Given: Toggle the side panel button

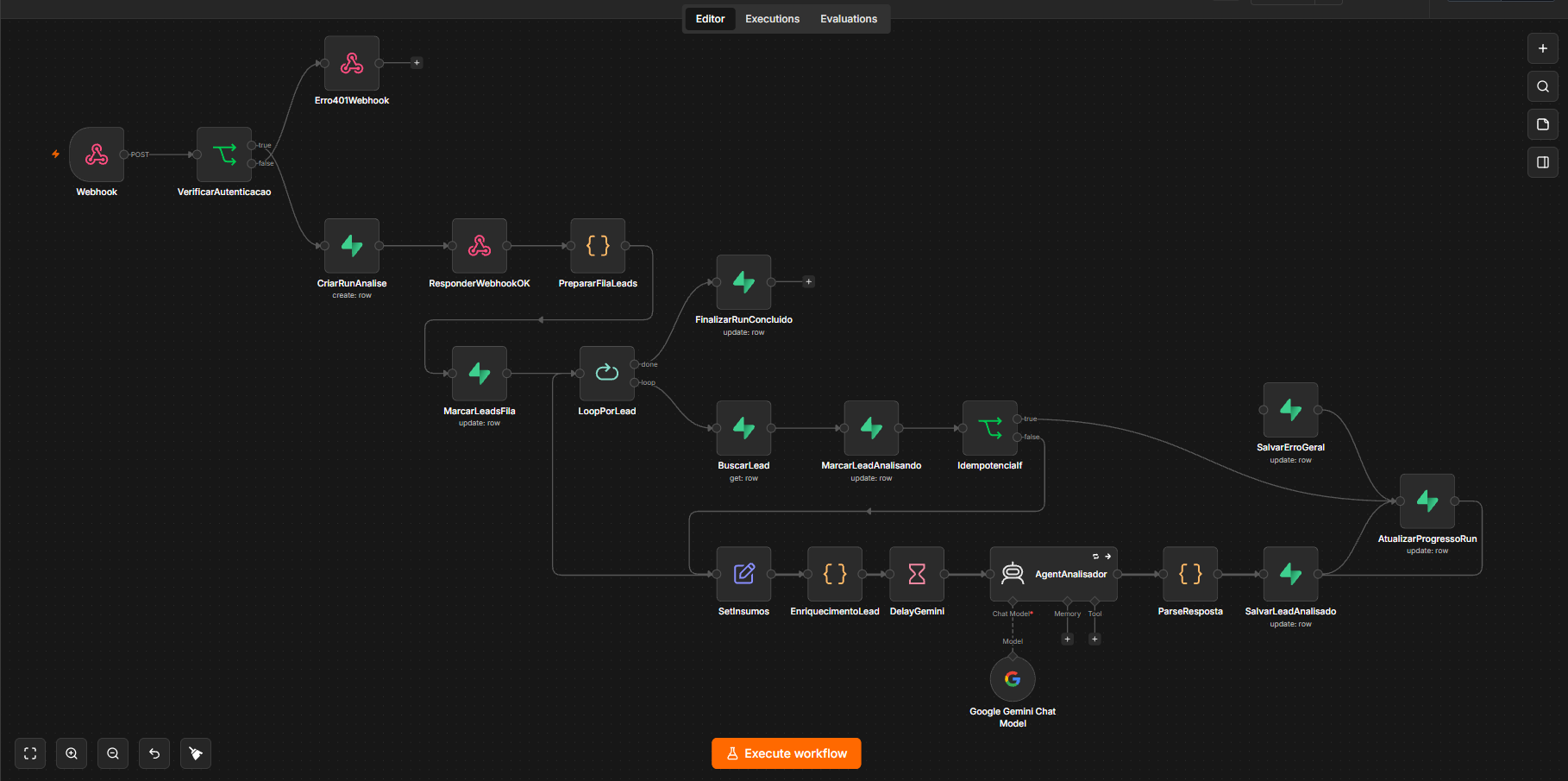Looking at the screenshot, I should point(1543,162).
